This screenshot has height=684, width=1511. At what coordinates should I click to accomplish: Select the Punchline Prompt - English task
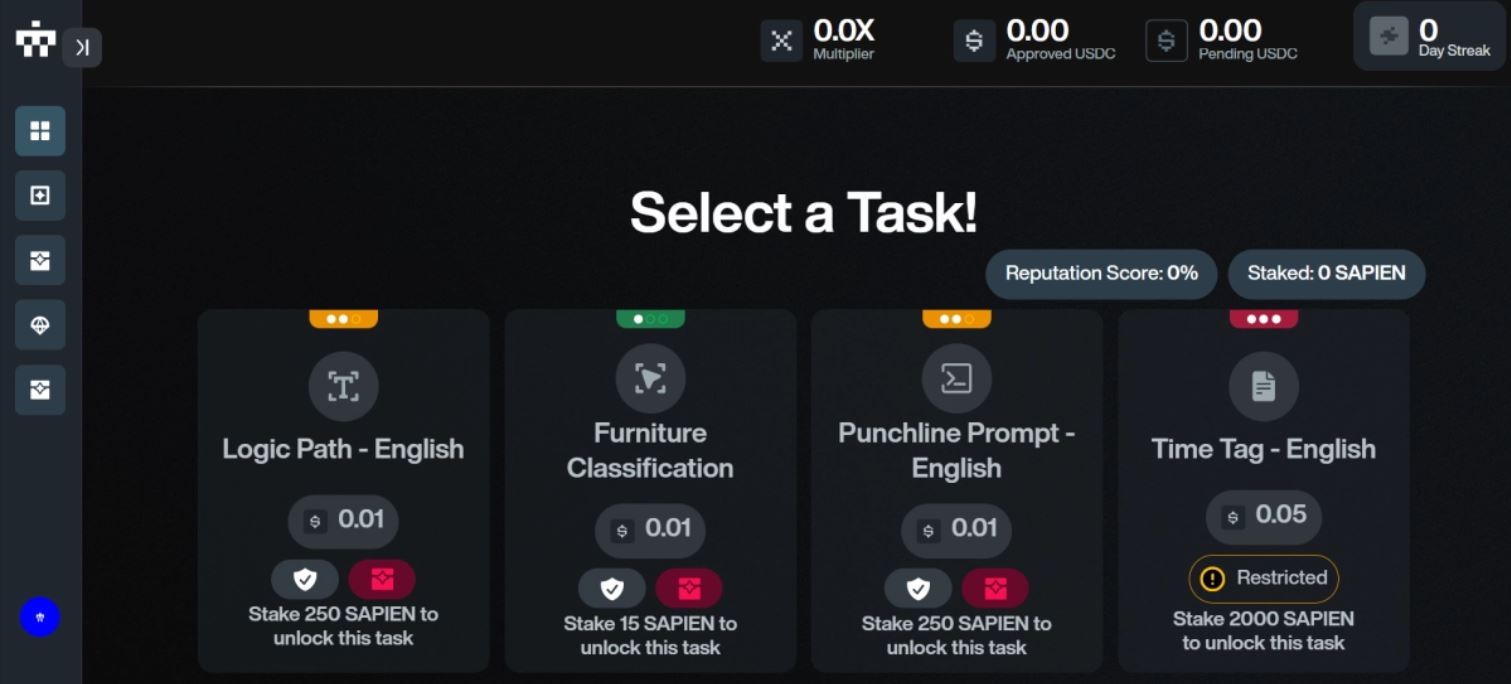pyautogui.click(x=956, y=450)
